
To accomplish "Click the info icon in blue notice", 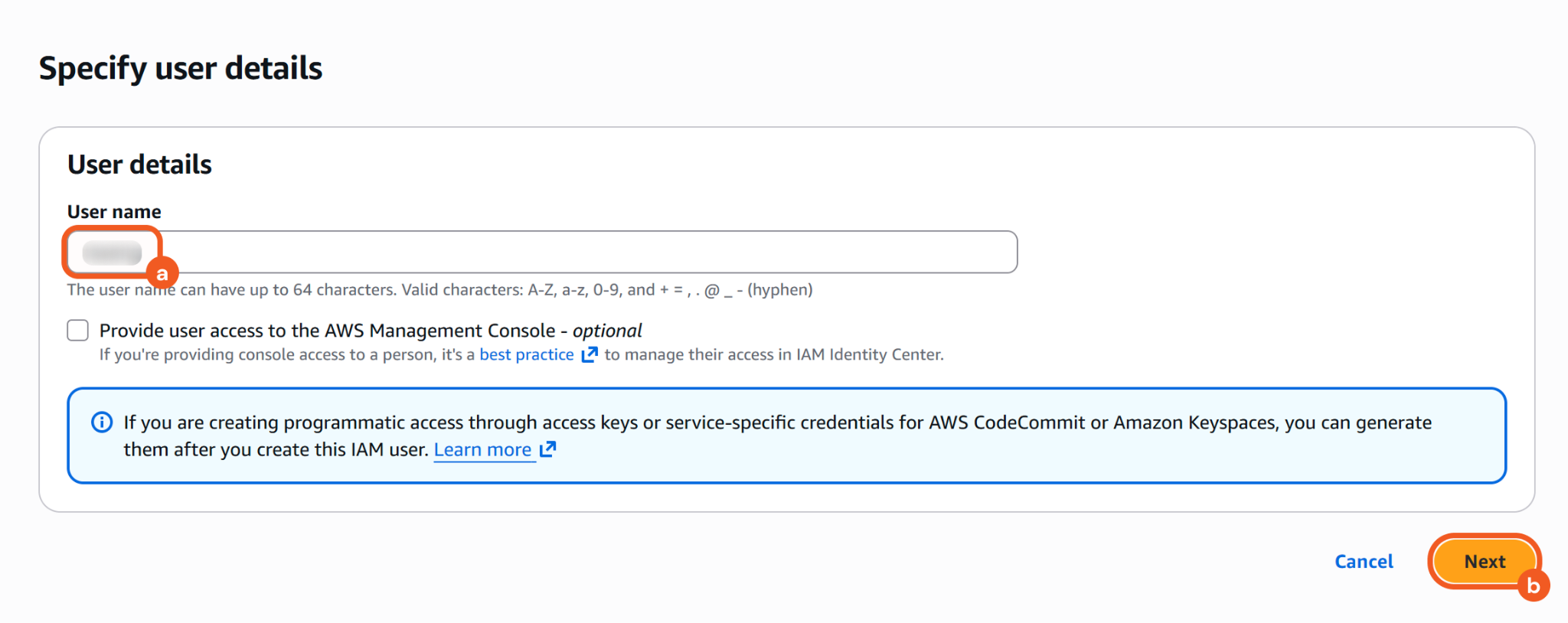I will (102, 422).
